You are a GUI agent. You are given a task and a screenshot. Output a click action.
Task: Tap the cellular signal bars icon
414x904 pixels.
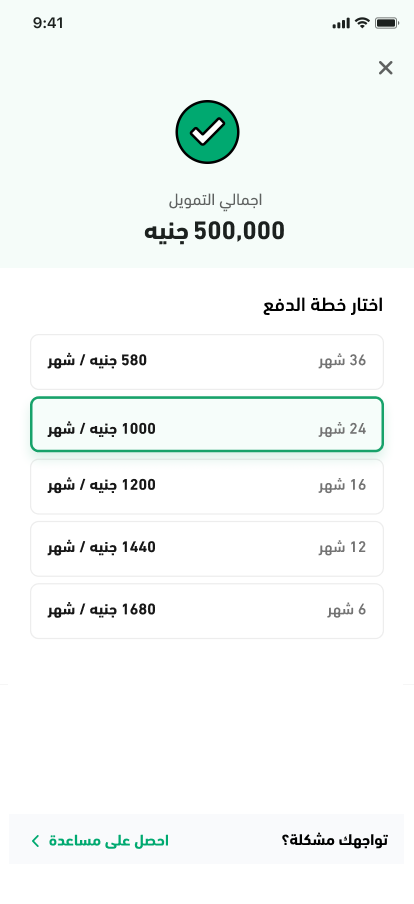tap(341, 24)
